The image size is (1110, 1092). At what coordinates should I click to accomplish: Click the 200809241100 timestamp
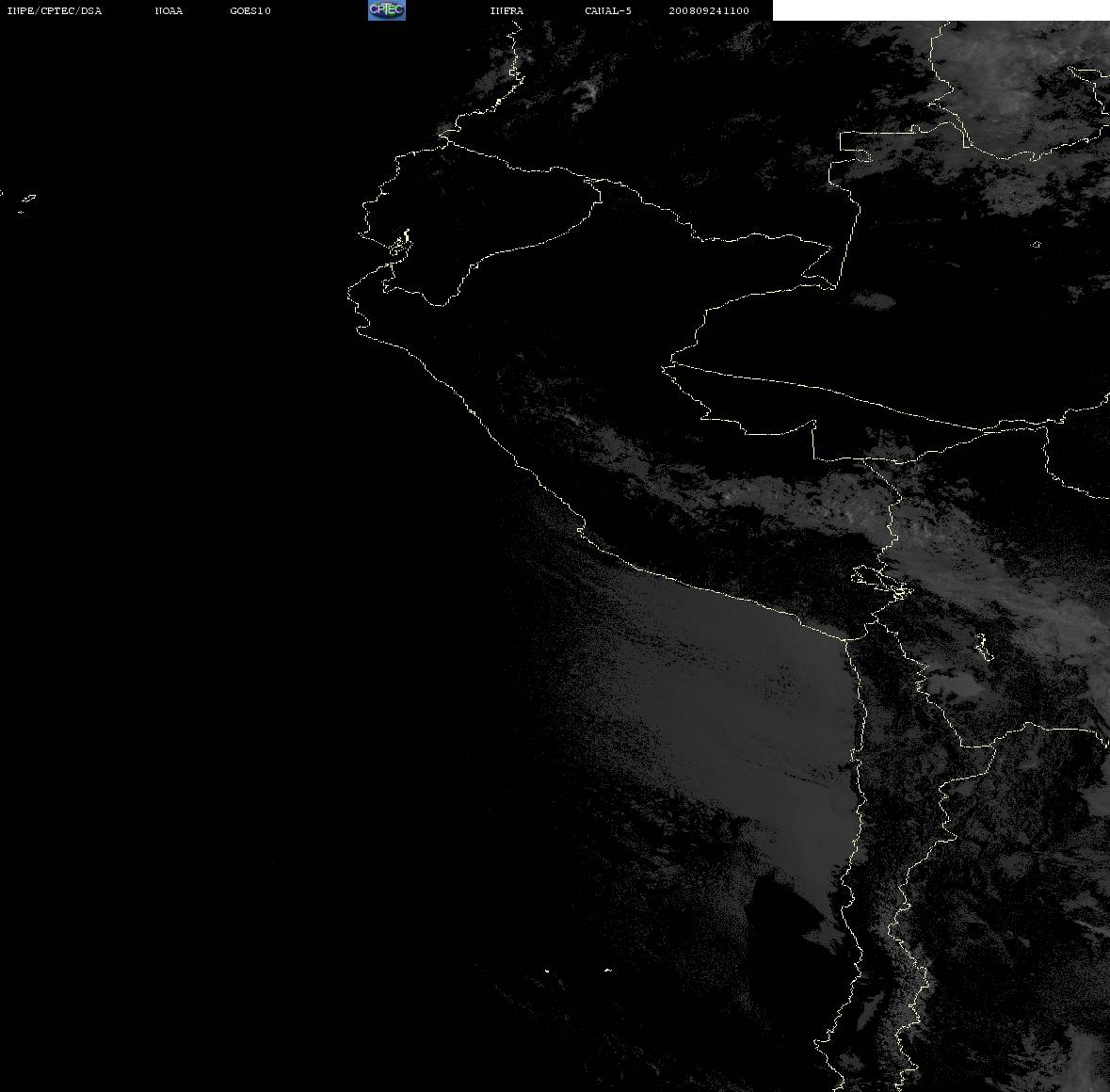click(709, 10)
